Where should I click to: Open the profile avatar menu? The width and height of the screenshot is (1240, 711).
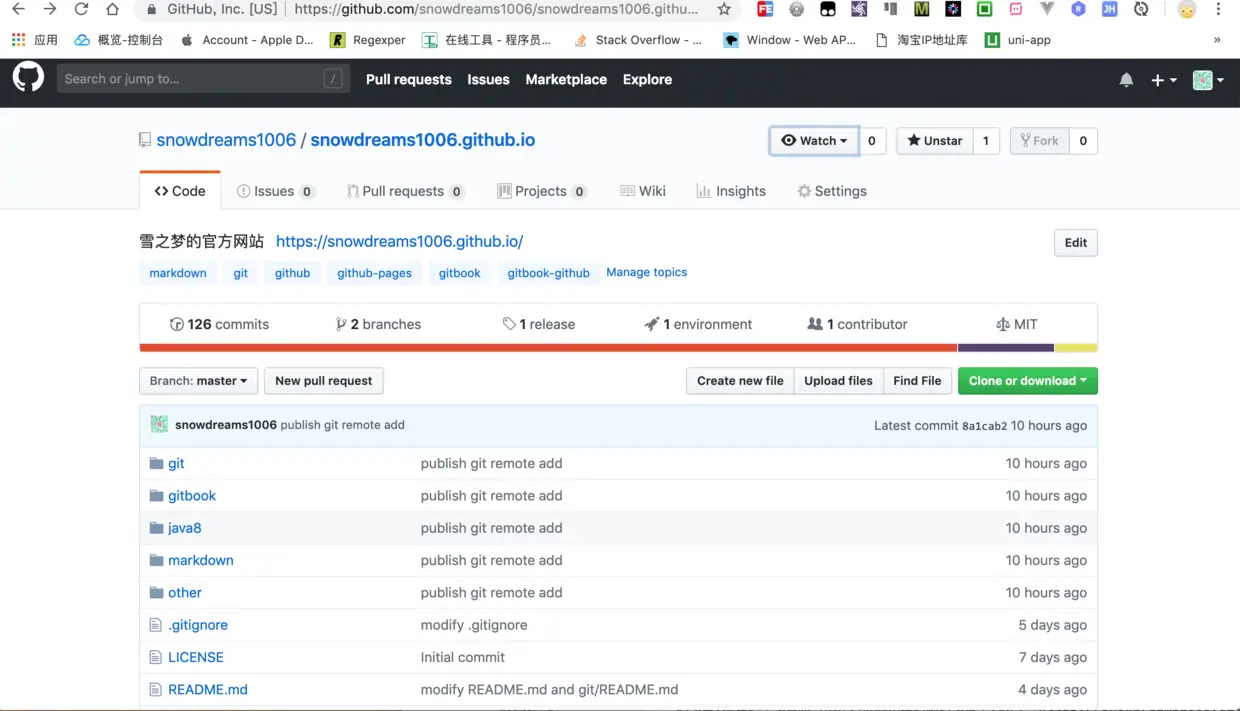(x=1203, y=80)
